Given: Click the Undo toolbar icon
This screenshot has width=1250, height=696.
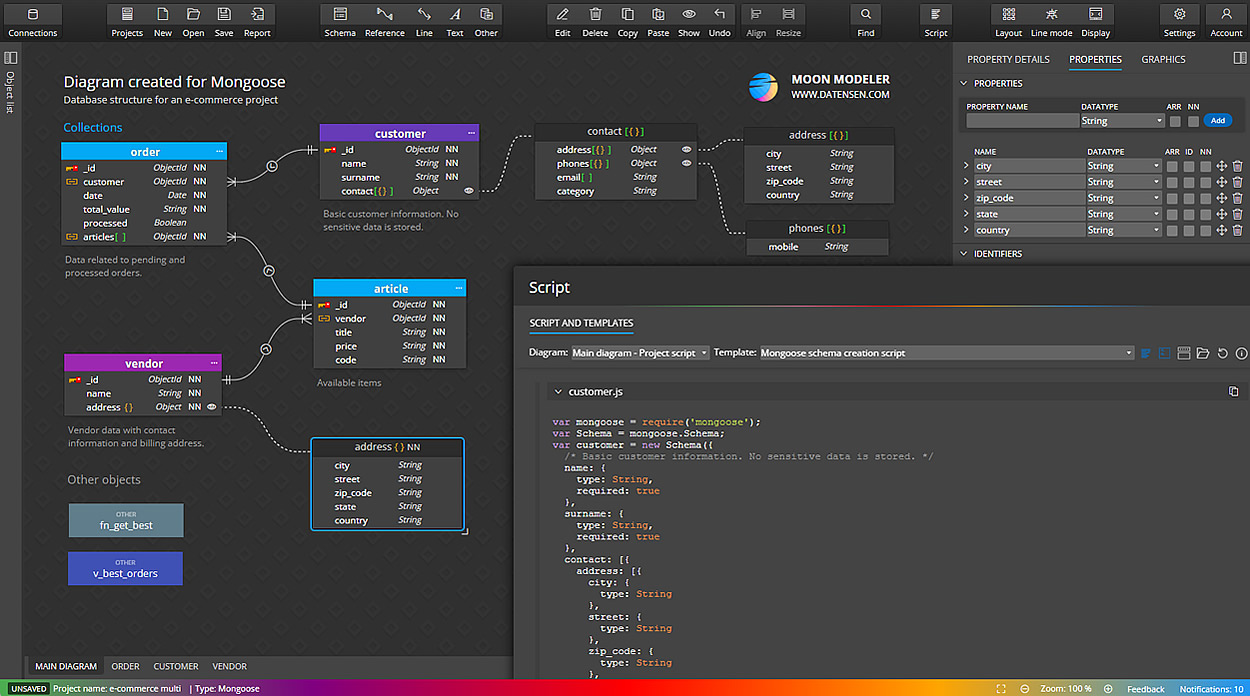Looking at the screenshot, I should point(720,21).
